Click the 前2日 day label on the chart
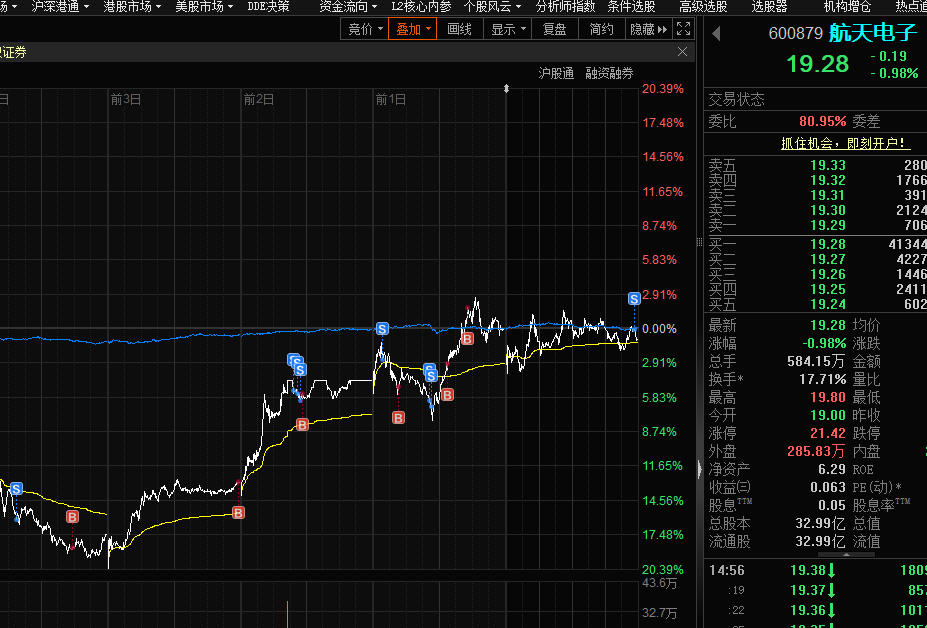The width and height of the screenshot is (927, 628). pyautogui.click(x=258, y=99)
